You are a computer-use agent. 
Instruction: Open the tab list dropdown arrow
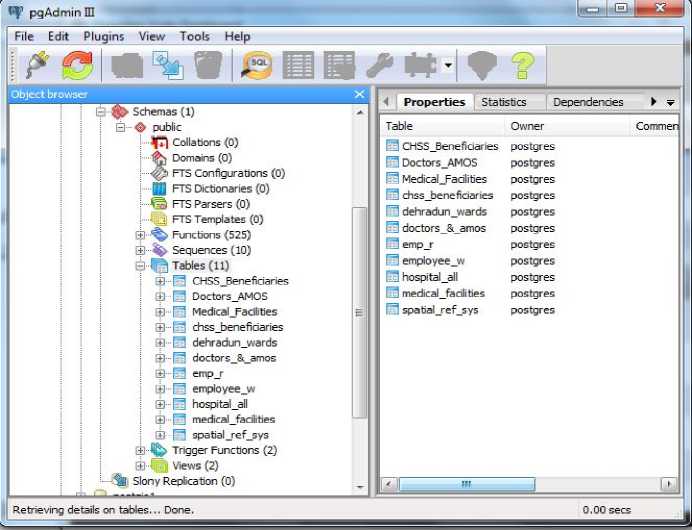[670, 103]
